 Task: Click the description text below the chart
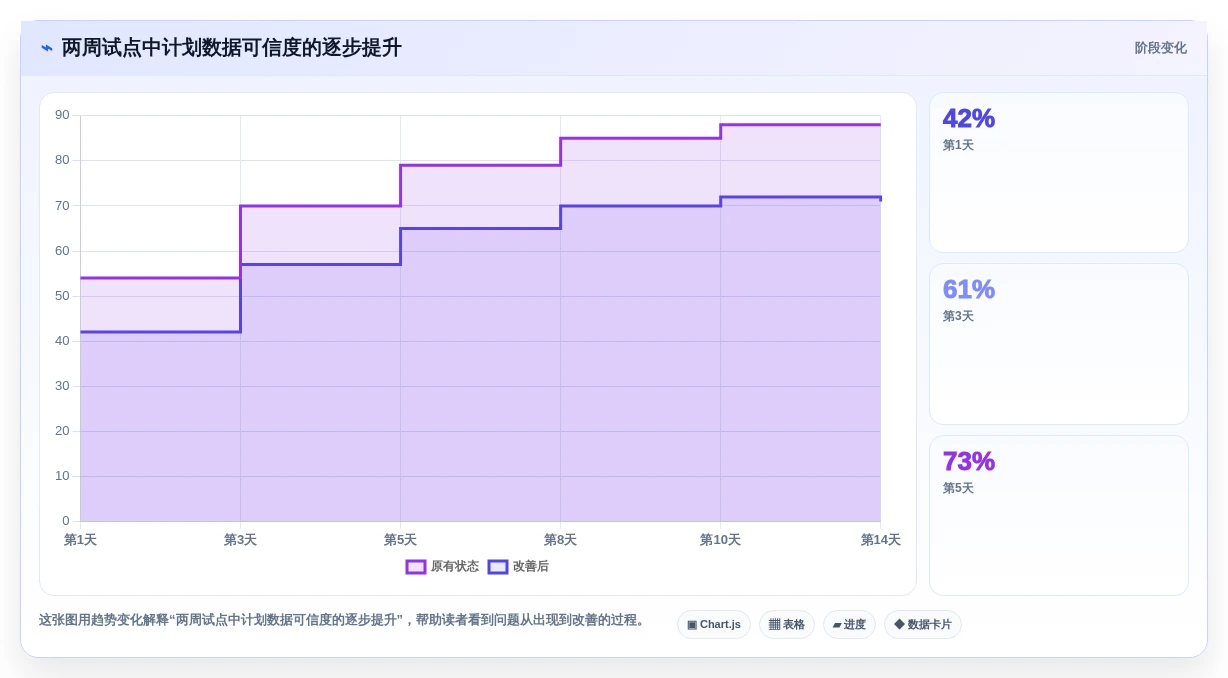click(344, 620)
